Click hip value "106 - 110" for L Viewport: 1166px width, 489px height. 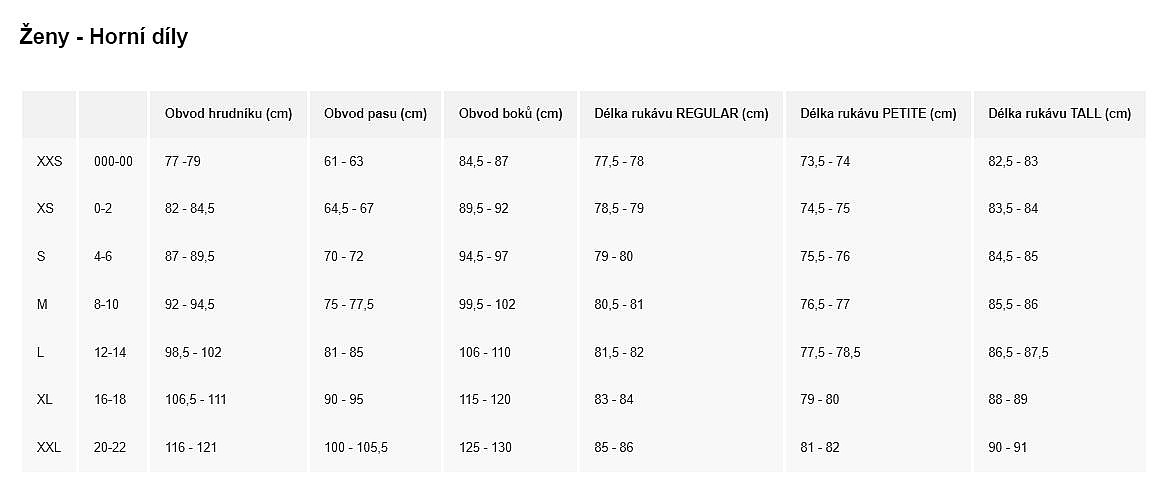coord(485,352)
